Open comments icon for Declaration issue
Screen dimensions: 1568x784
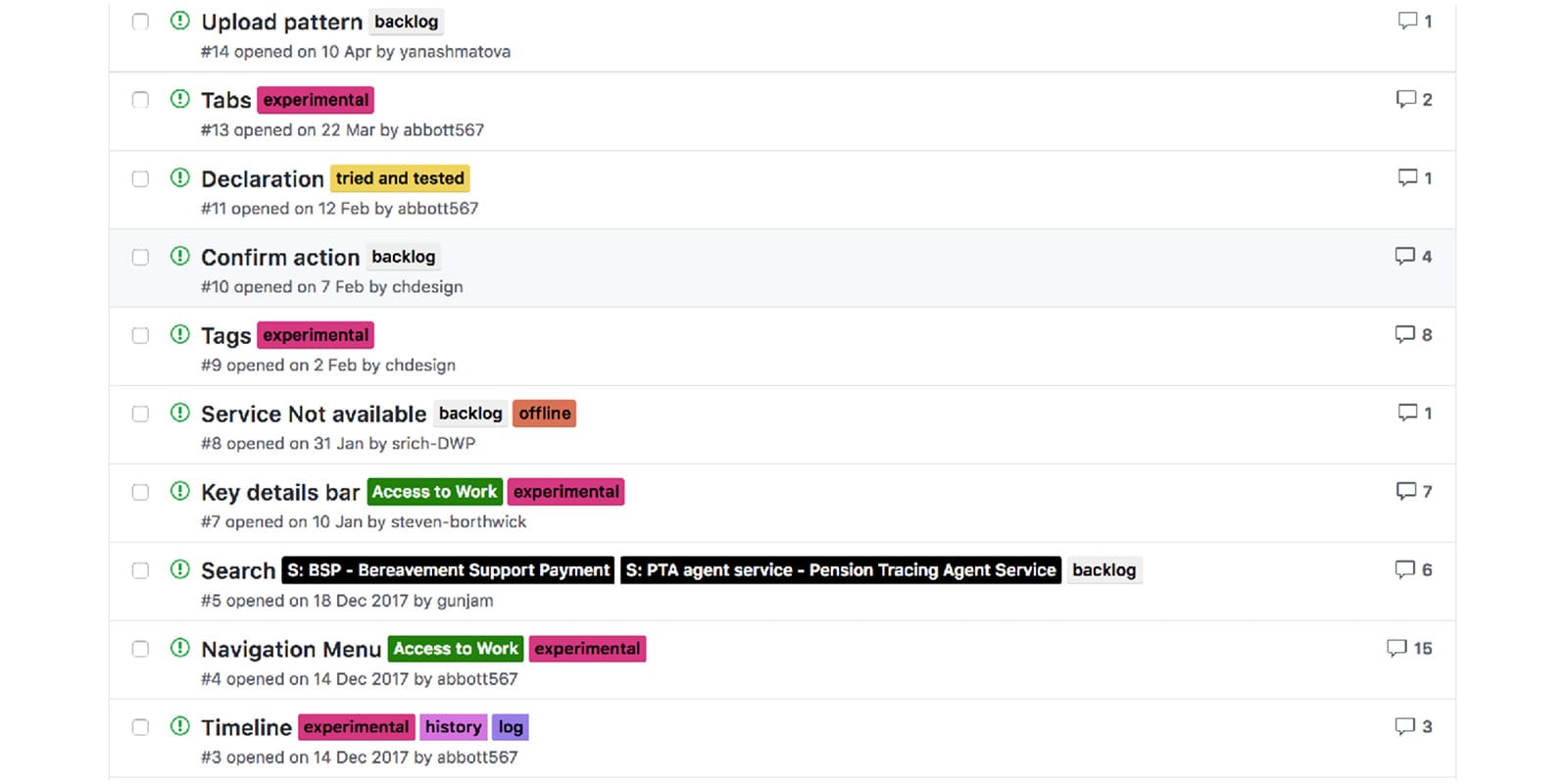click(x=1407, y=177)
